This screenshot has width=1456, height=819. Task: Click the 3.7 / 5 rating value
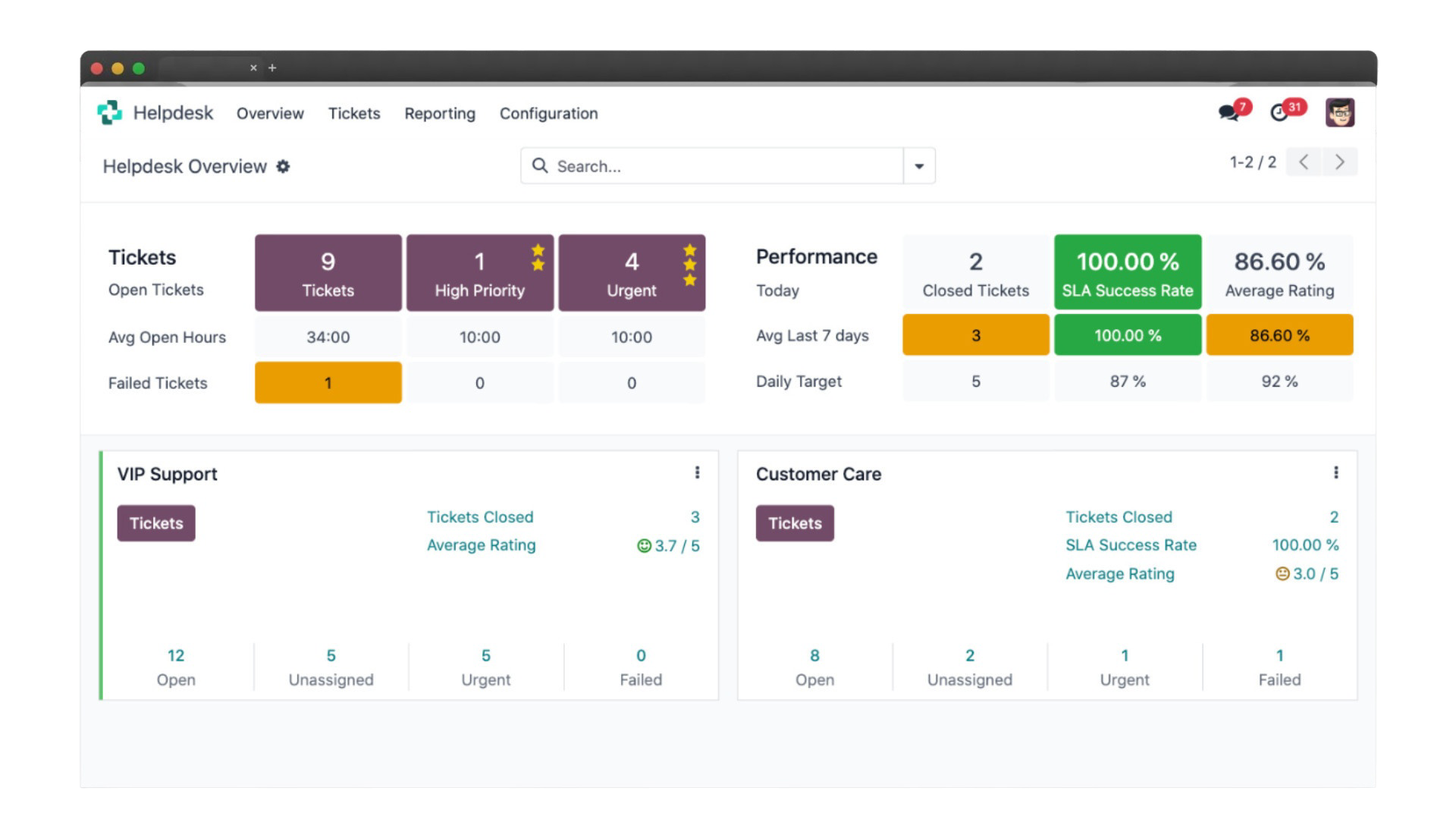pos(668,546)
